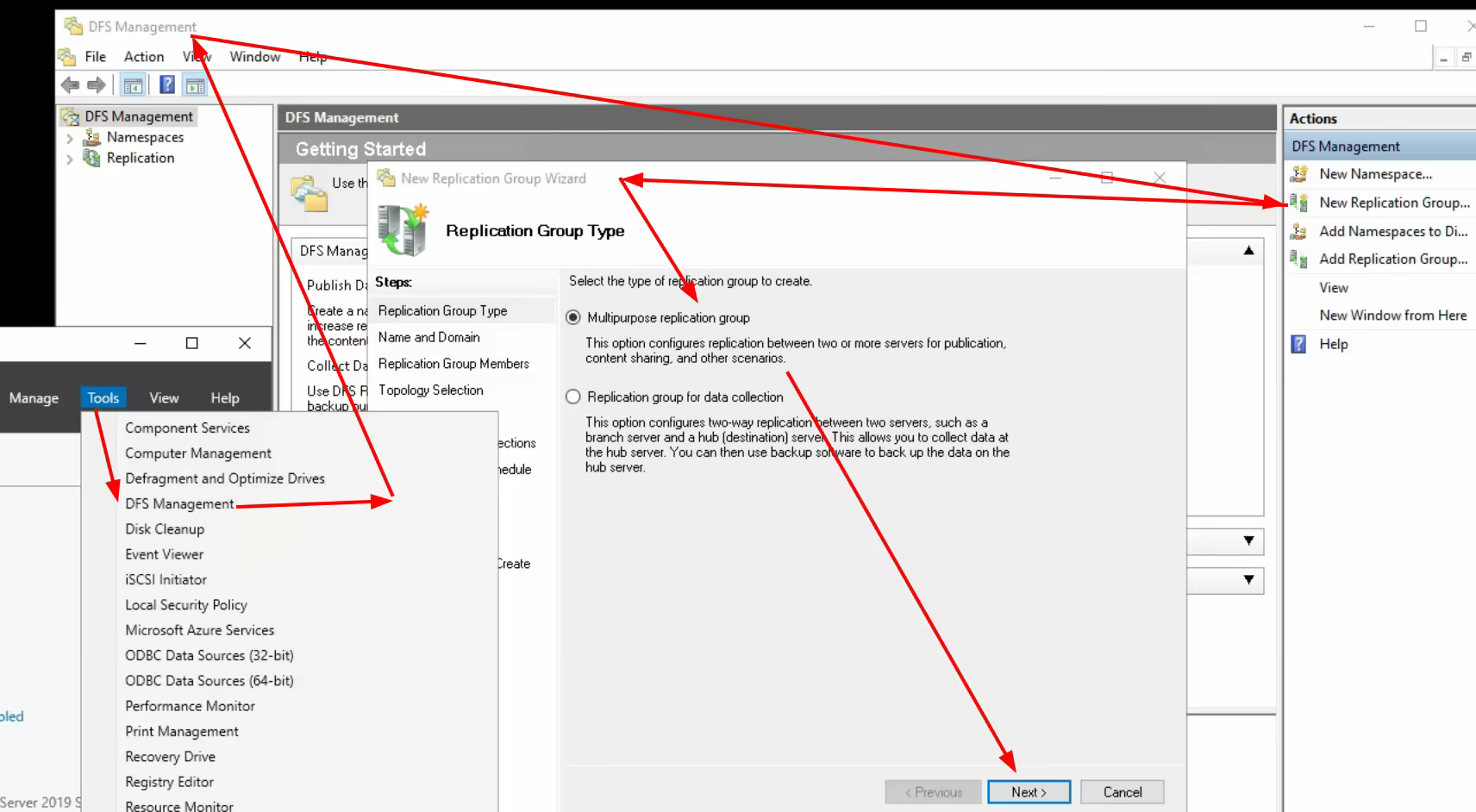Click Replication Group Members wizard step
This screenshot has width=1476, height=812.
[x=453, y=364]
